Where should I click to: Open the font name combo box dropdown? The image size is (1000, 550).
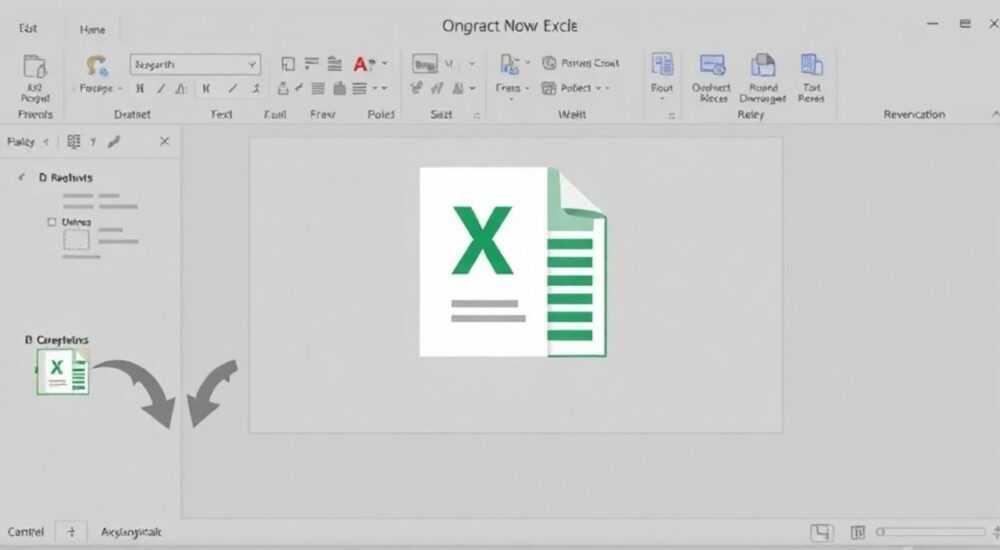tap(252, 64)
